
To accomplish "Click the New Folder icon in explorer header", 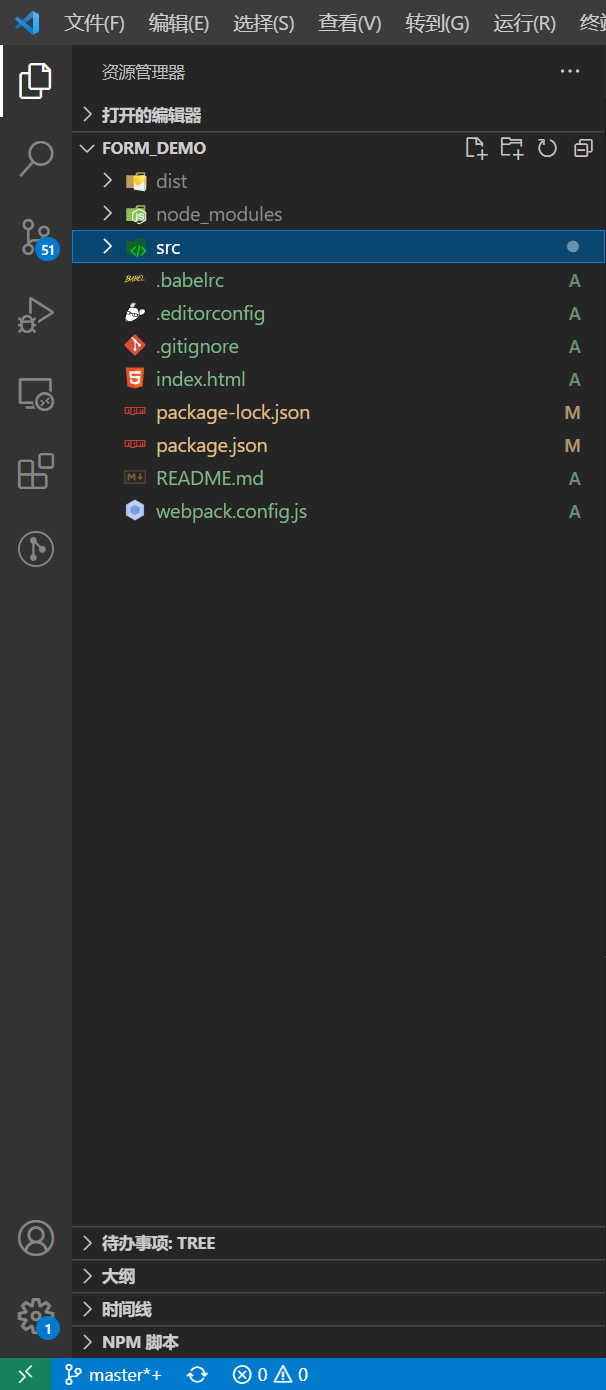I will [512, 148].
